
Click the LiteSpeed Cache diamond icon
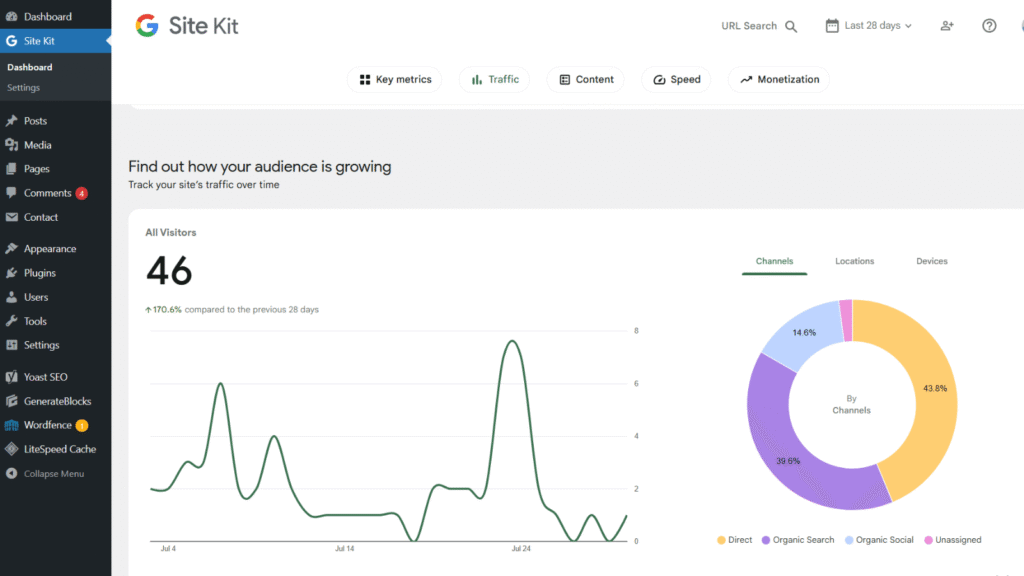point(11,449)
